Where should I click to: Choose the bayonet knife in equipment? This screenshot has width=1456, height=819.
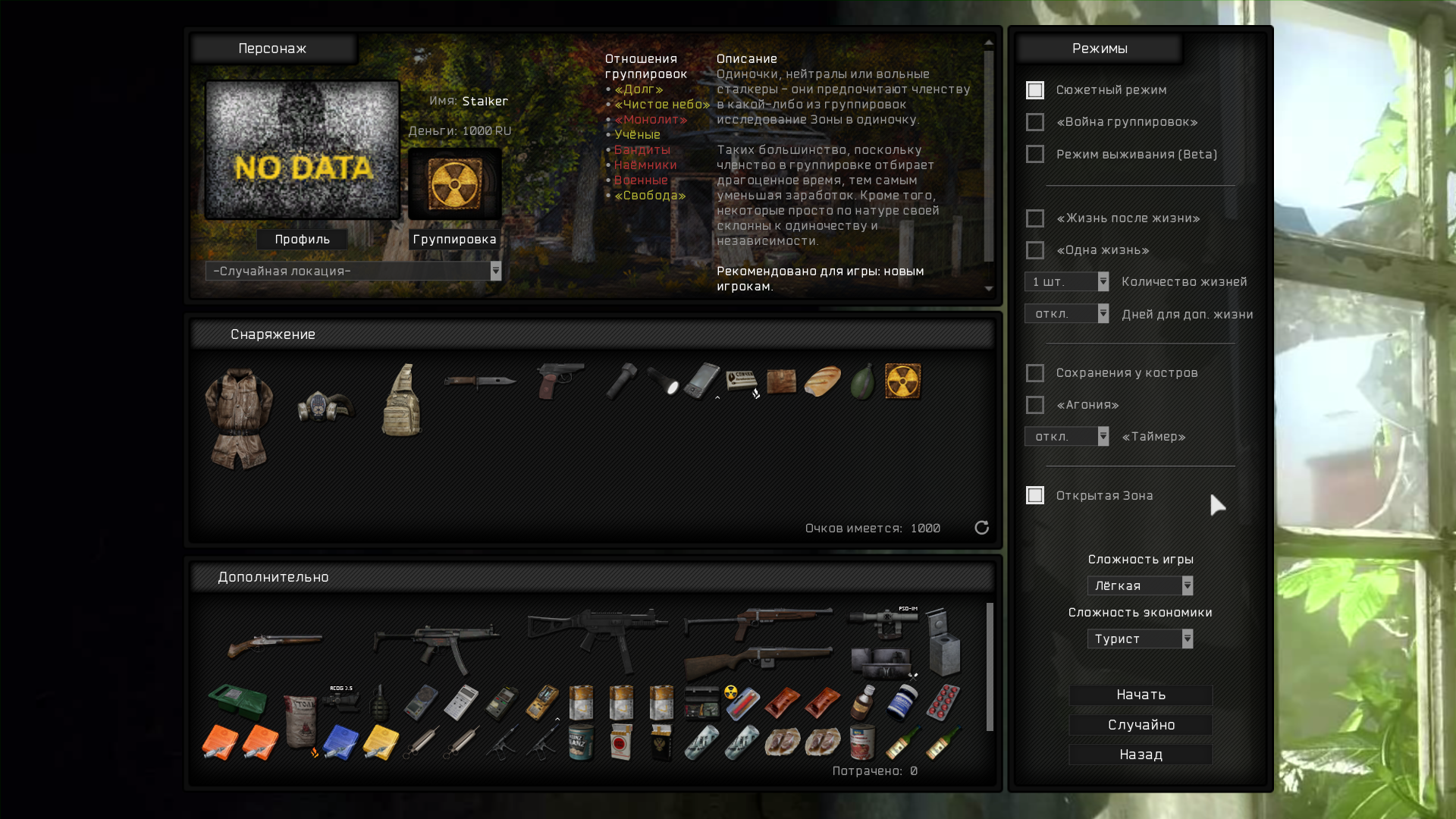pos(480,381)
